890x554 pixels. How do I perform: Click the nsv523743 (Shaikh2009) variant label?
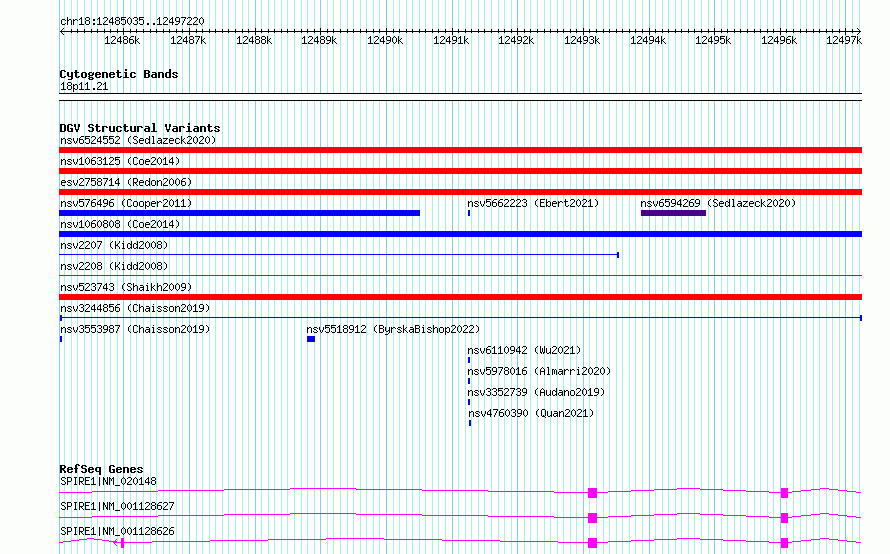[x=126, y=287]
